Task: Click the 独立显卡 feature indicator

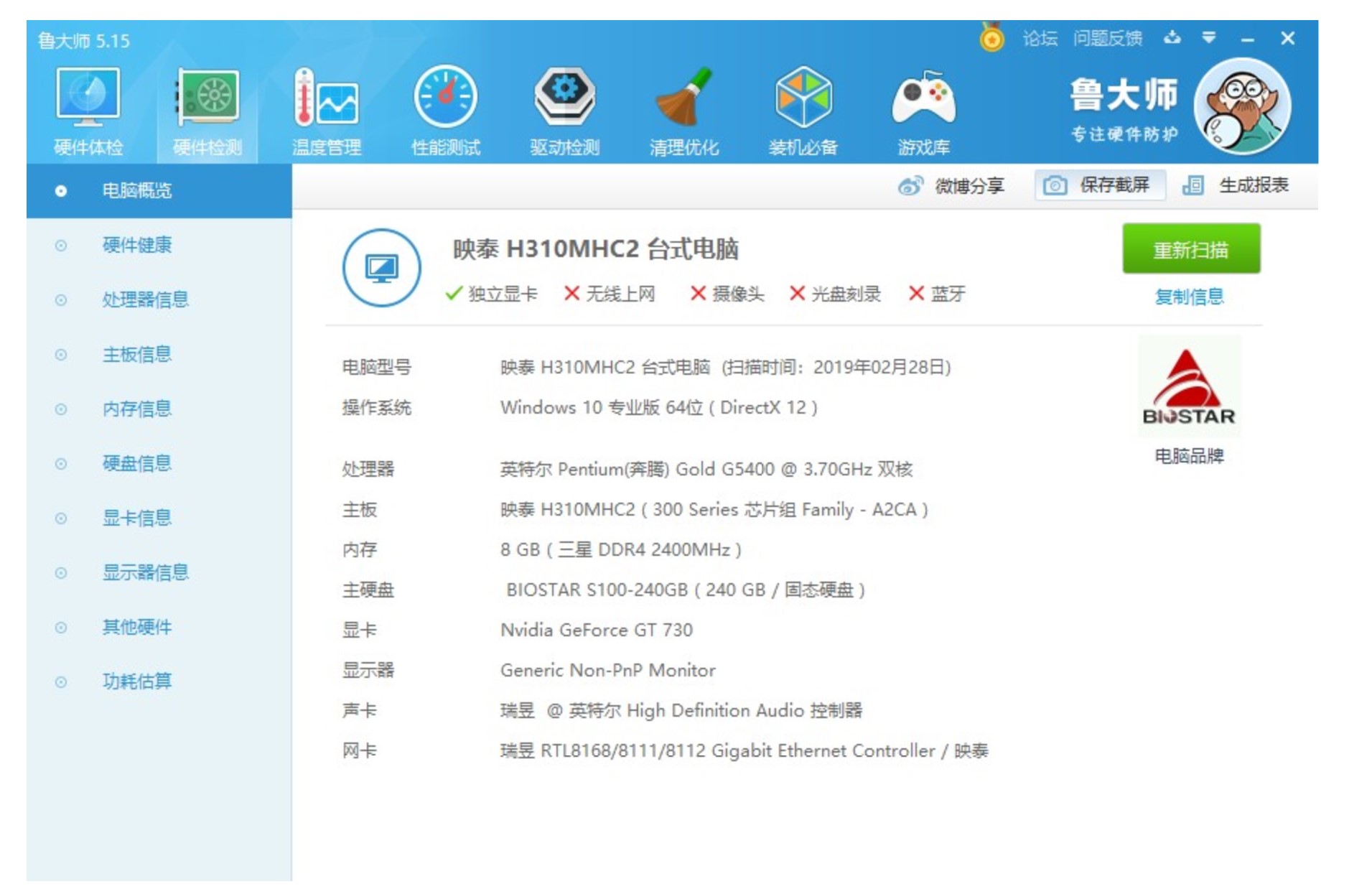Action: point(491,294)
